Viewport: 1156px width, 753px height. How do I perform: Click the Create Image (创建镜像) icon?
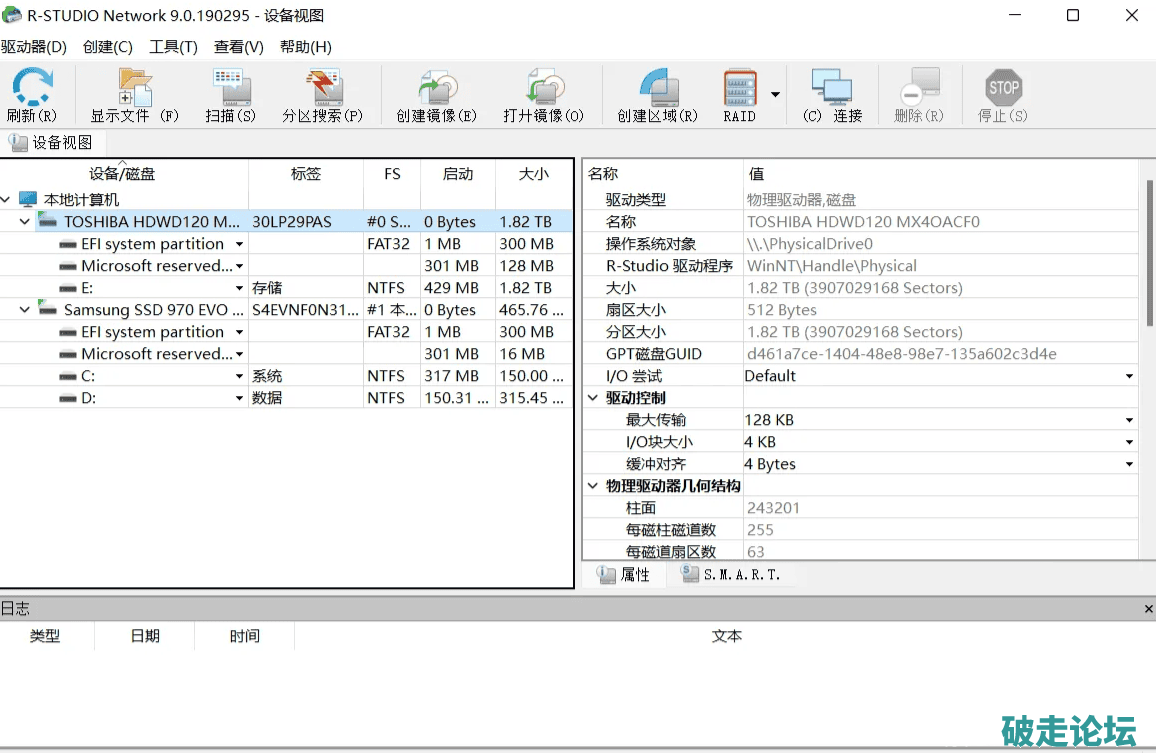pos(436,89)
